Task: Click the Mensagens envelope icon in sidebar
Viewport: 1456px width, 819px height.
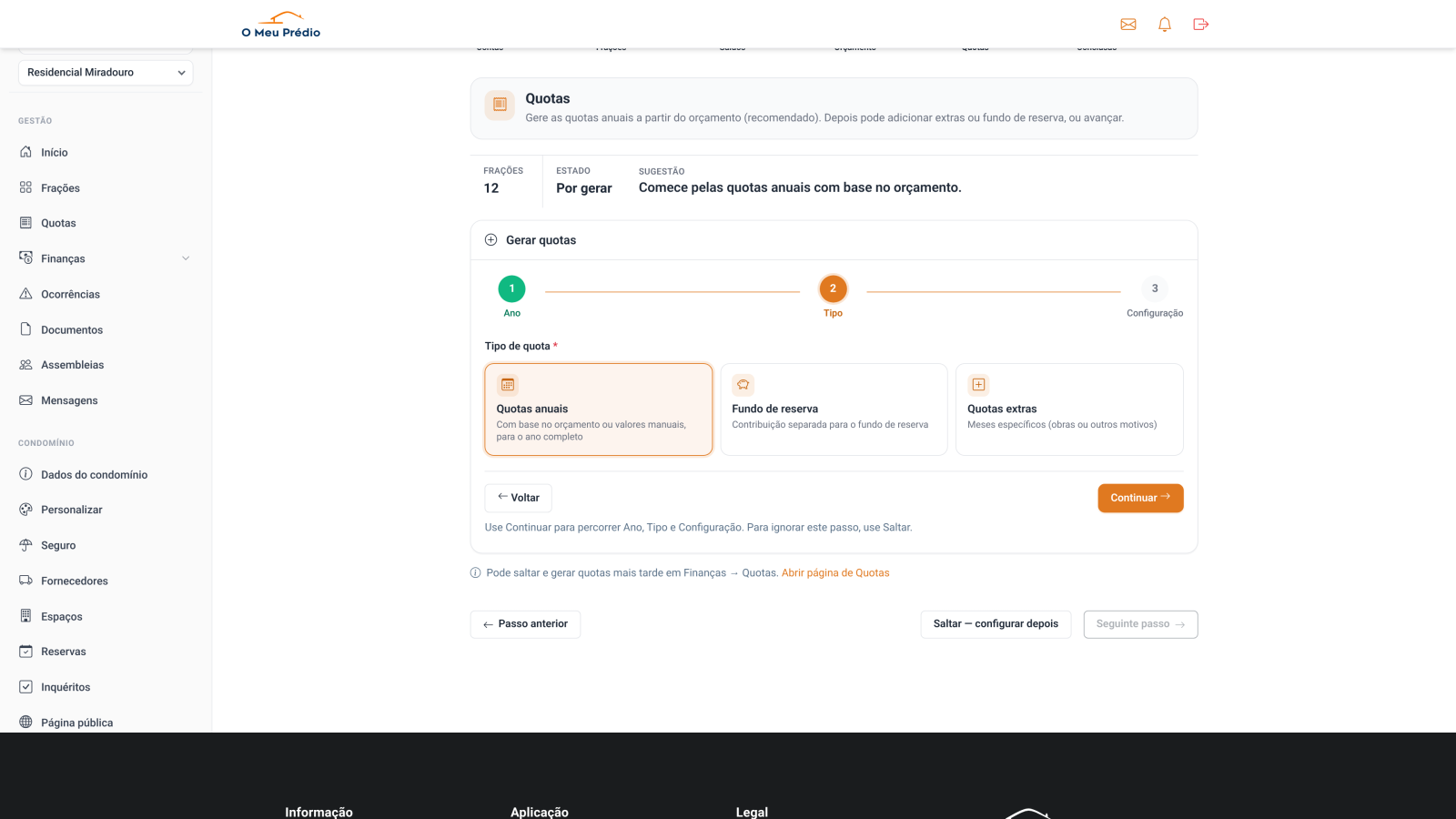Action: (25, 400)
